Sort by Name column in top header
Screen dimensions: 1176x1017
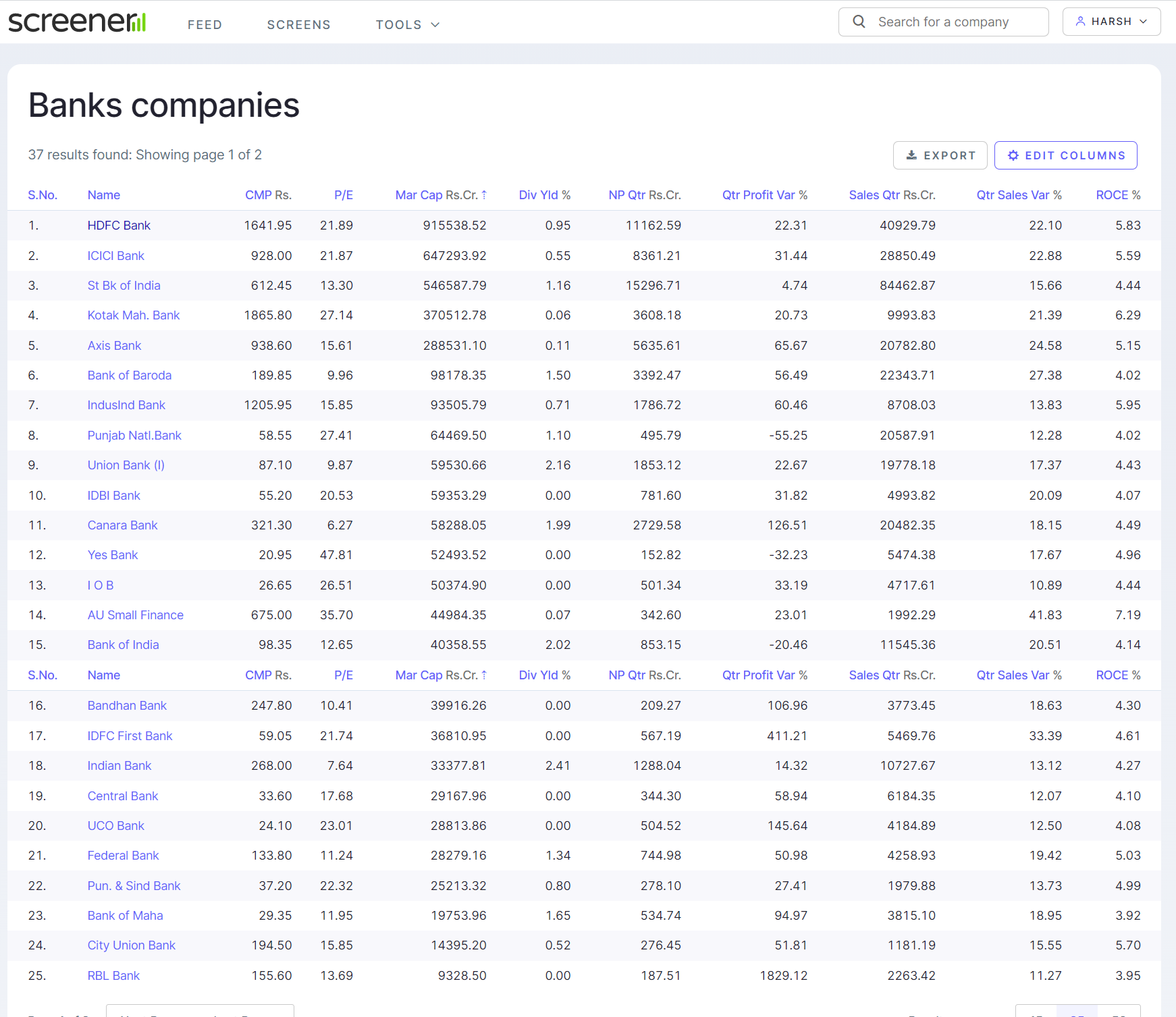pyautogui.click(x=104, y=195)
